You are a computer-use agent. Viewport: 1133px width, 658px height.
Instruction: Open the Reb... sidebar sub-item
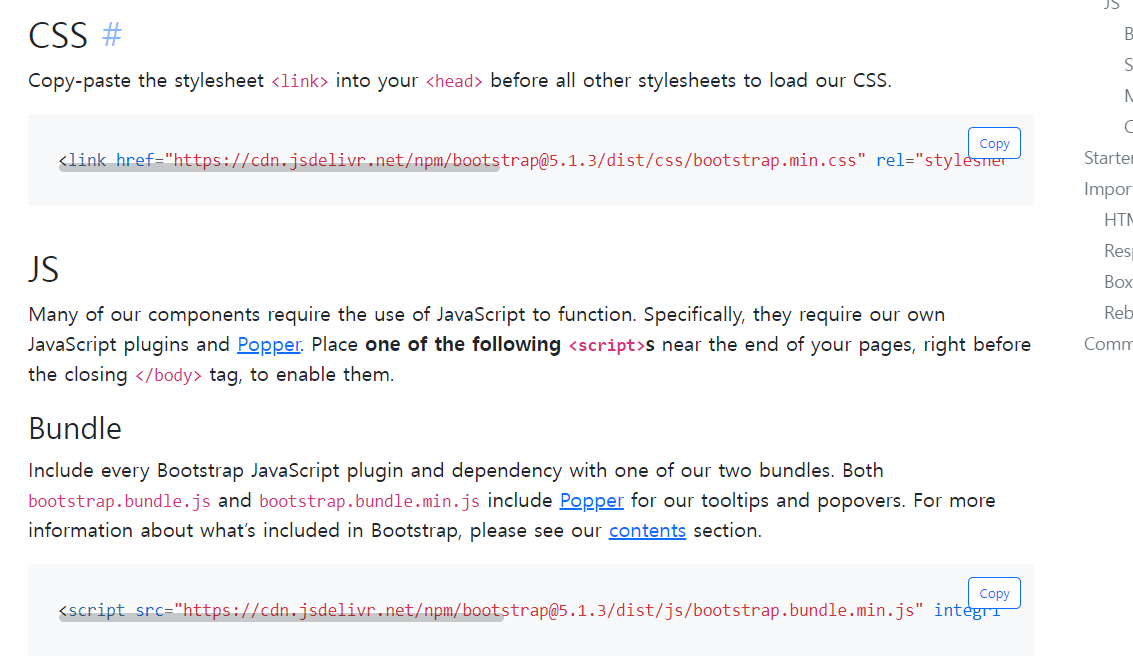(1118, 313)
